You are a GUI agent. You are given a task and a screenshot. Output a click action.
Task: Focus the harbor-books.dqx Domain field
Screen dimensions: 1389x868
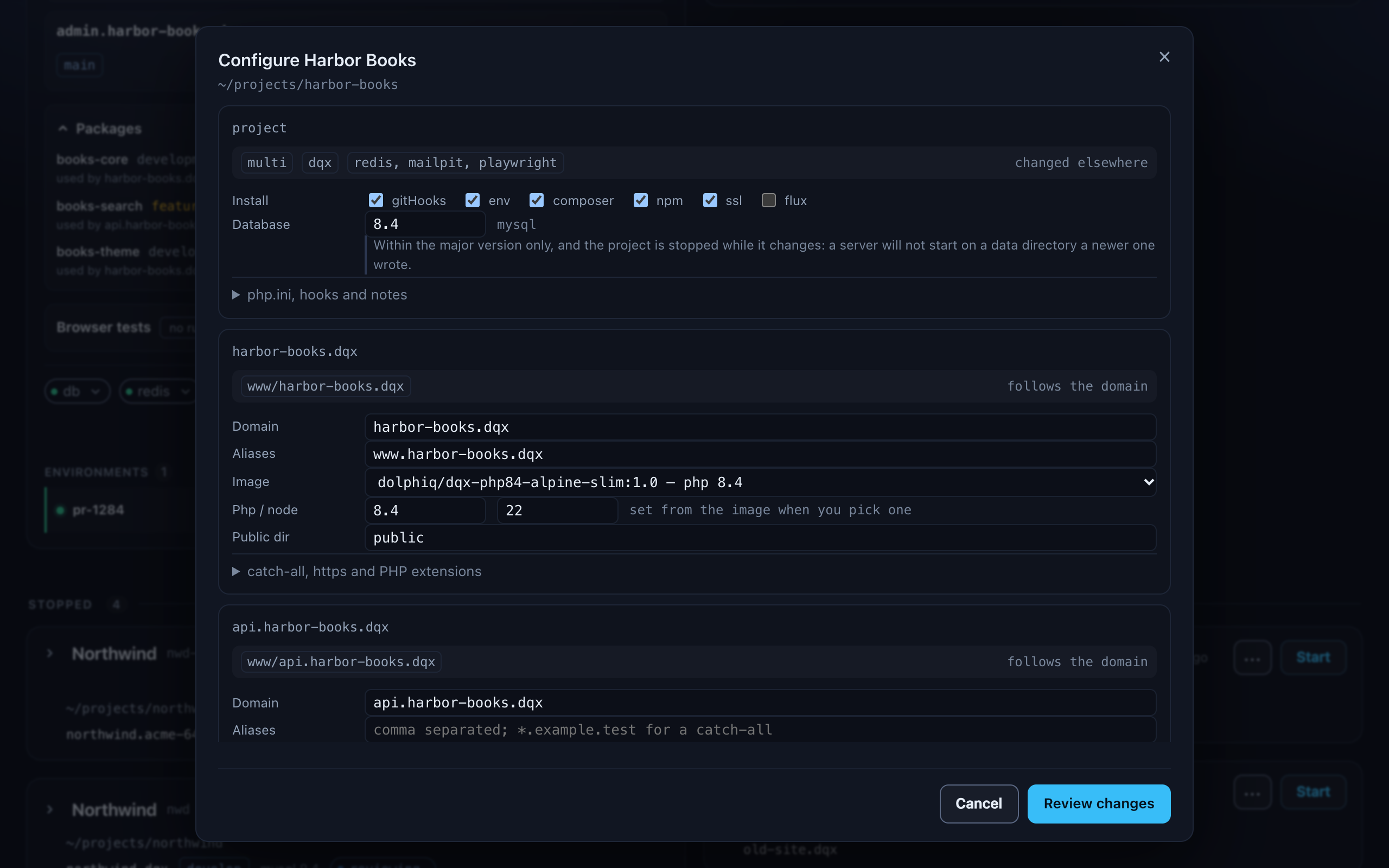click(x=761, y=427)
